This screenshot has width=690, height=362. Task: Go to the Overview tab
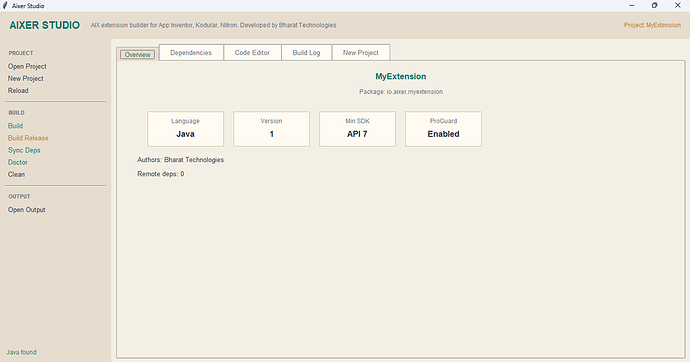pos(138,55)
